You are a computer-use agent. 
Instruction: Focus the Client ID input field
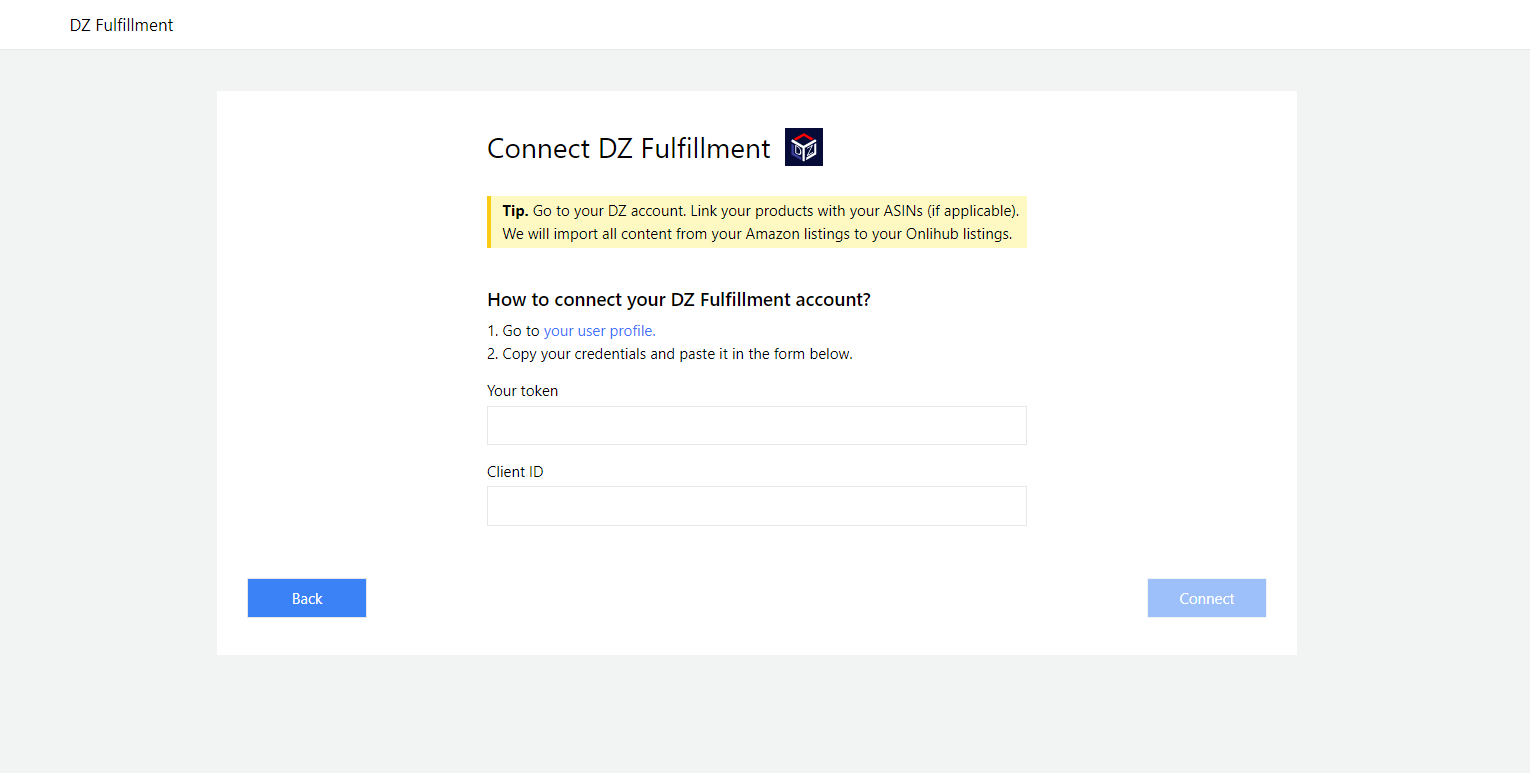coord(757,506)
